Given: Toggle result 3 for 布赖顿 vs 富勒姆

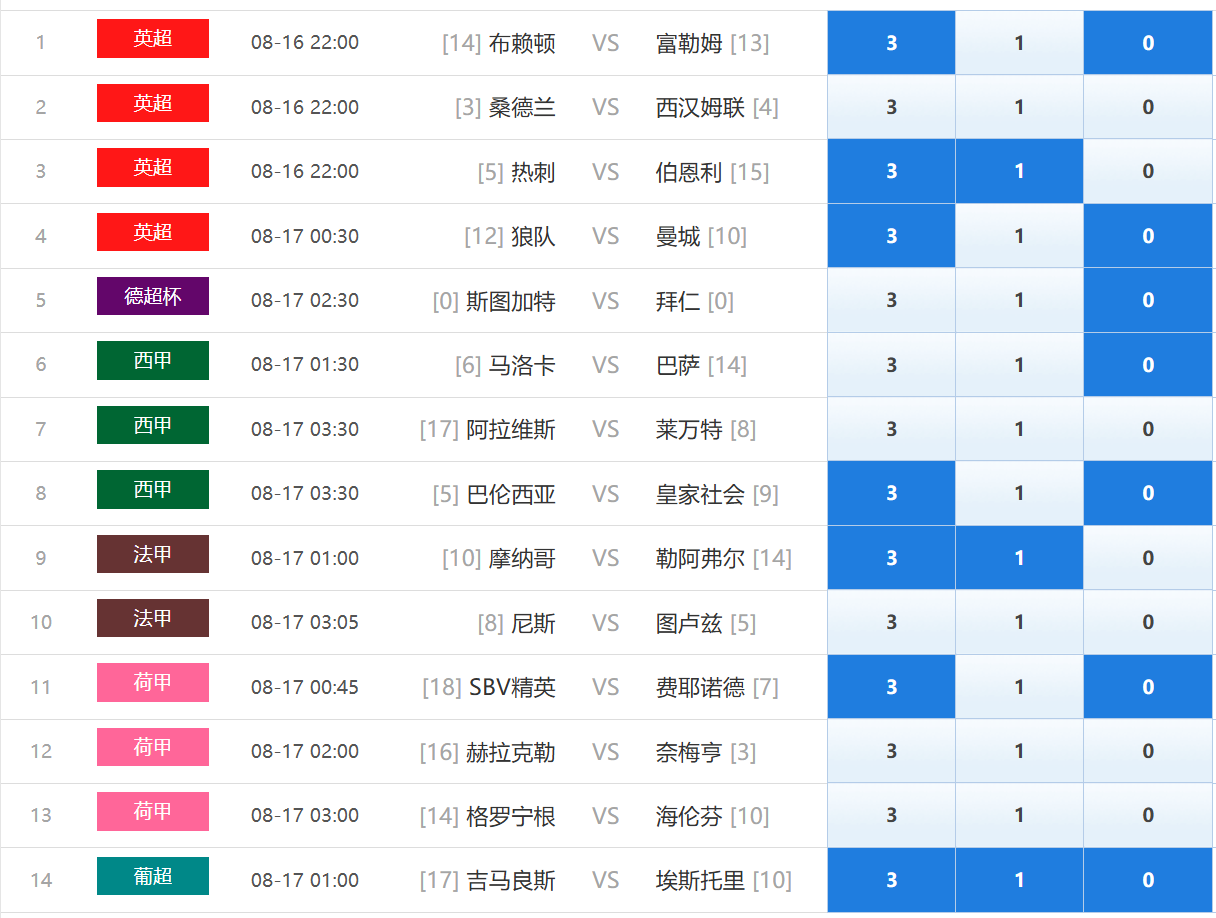Looking at the screenshot, I should pyautogui.click(x=891, y=43).
